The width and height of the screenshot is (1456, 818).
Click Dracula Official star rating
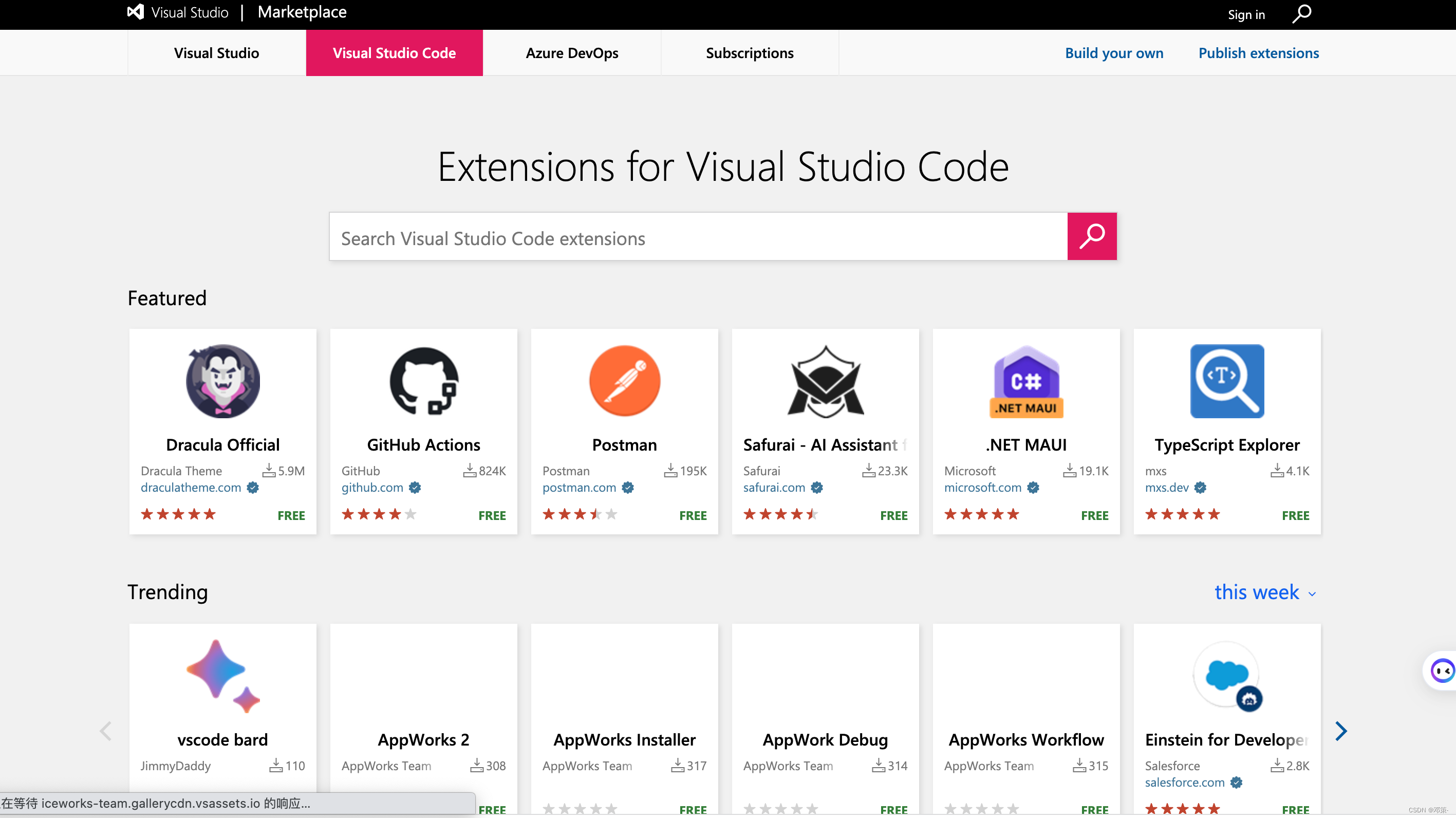(178, 514)
